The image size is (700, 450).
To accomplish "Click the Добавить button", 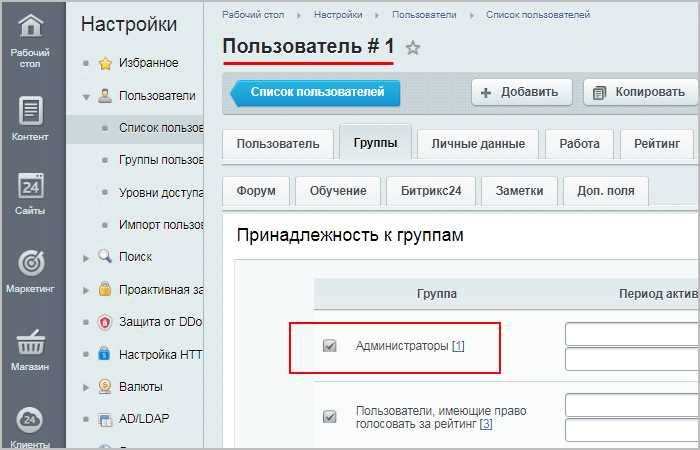I will pos(522,92).
